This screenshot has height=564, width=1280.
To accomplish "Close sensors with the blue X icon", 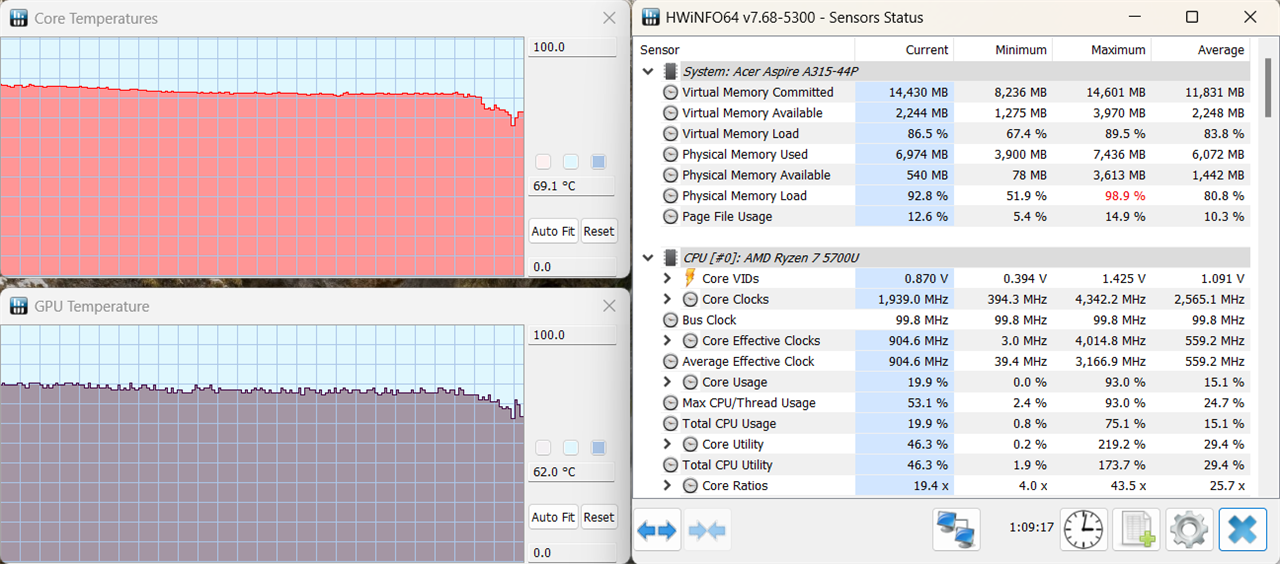I will [x=1242, y=529].
